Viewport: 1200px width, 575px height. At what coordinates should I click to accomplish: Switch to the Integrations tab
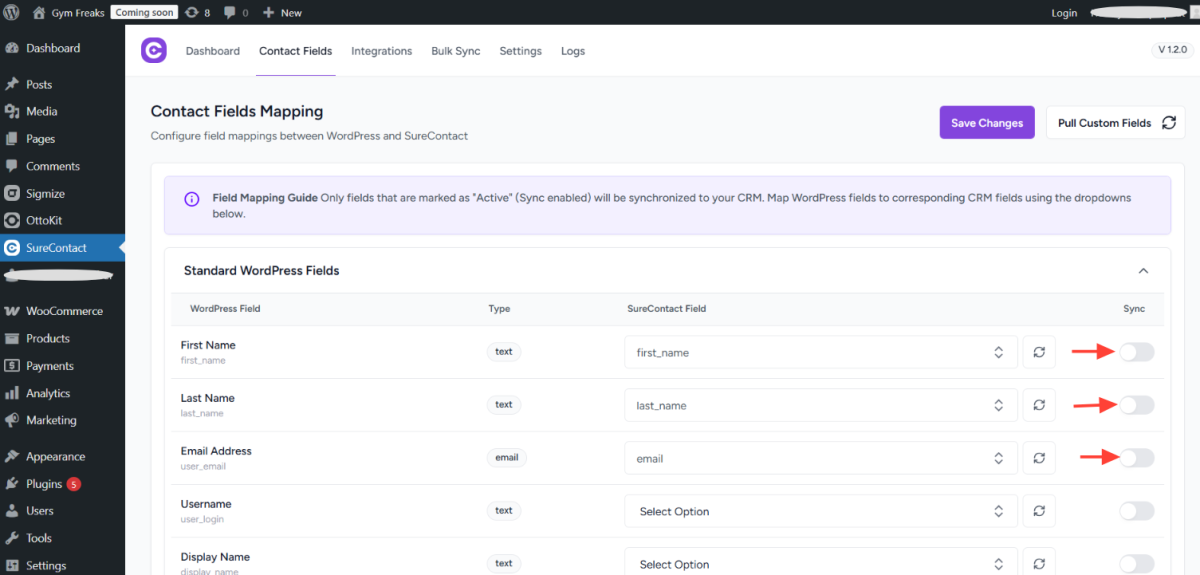(x=381, y=51)
